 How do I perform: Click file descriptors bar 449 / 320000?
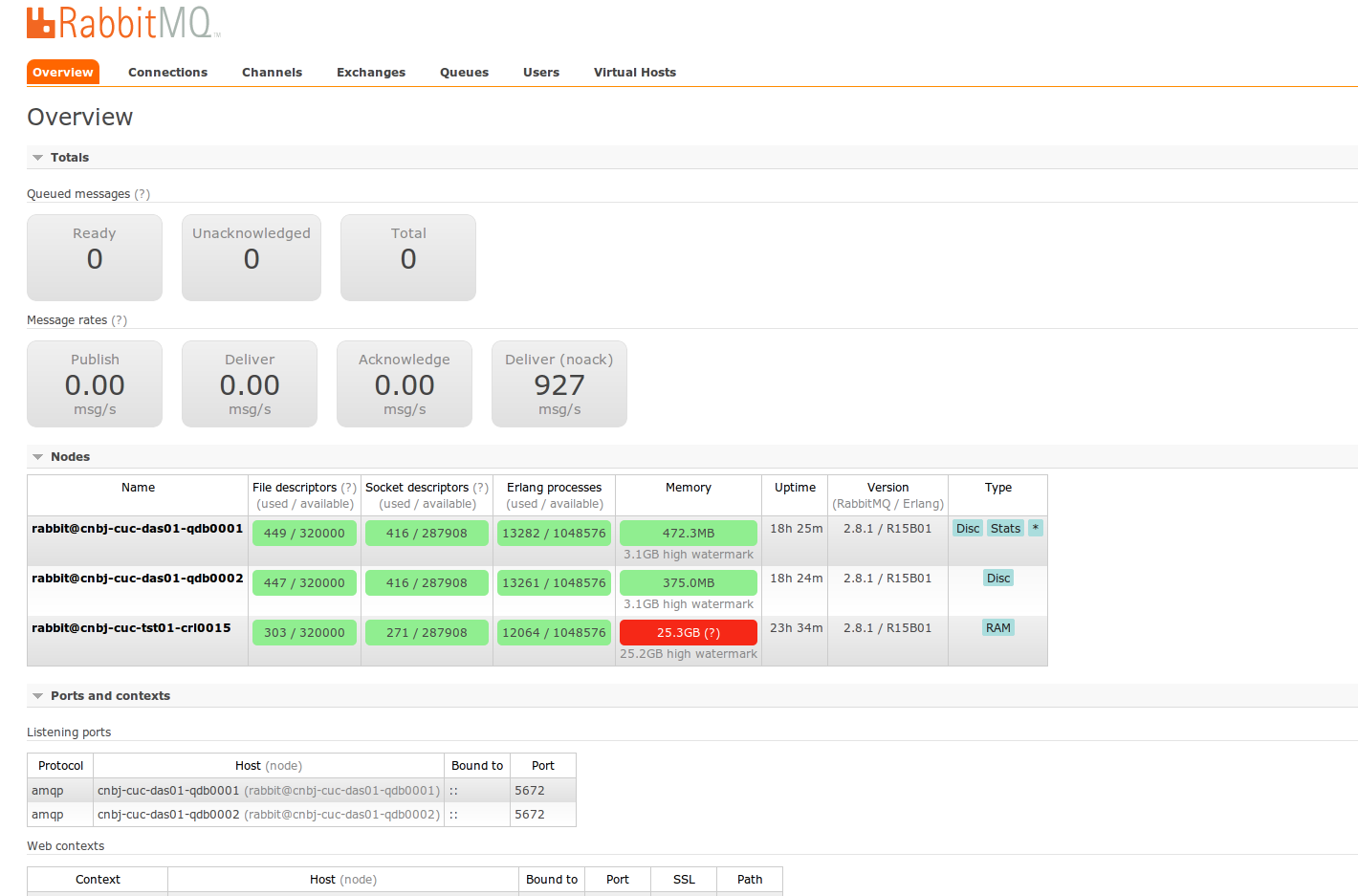(x=304, y=533)
